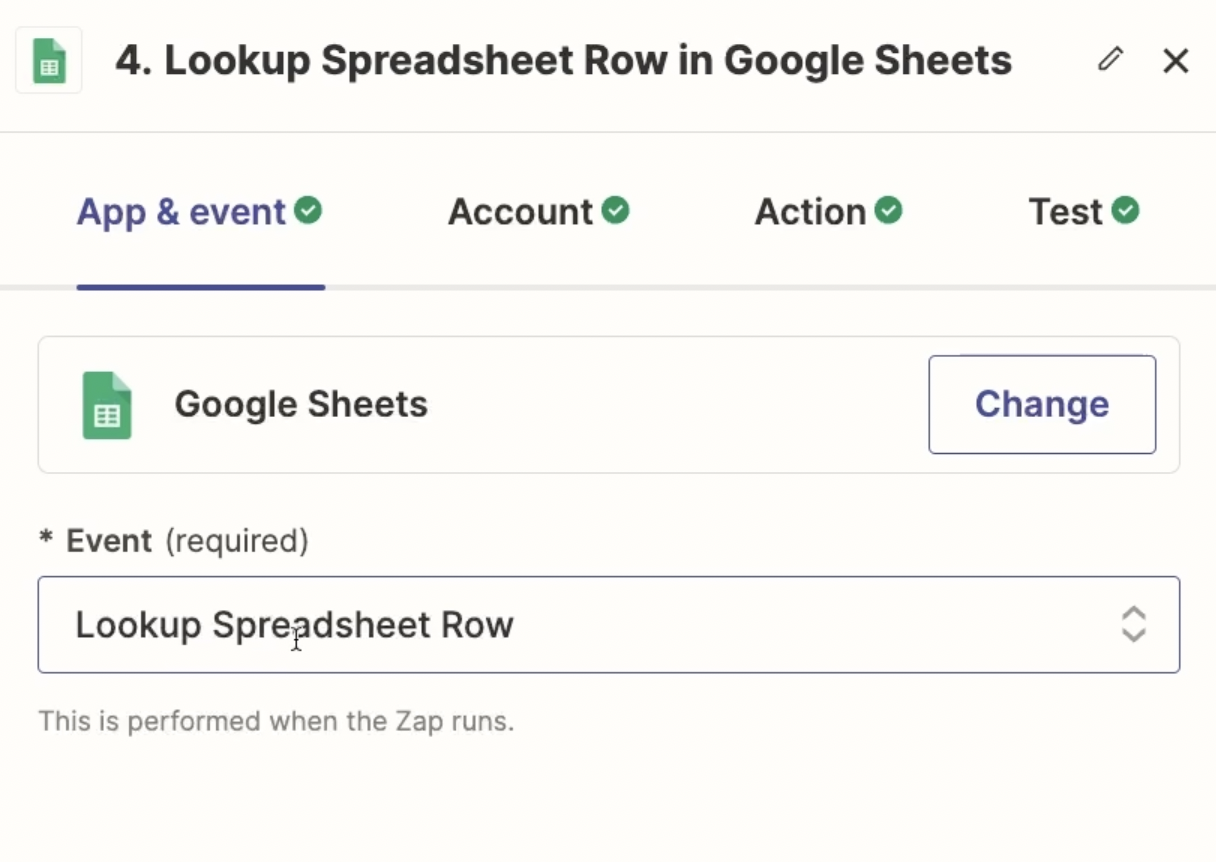
Task: Open the Event dropdown showing Lookup Spreadsheet Row
Action: [x=609, y=624]
